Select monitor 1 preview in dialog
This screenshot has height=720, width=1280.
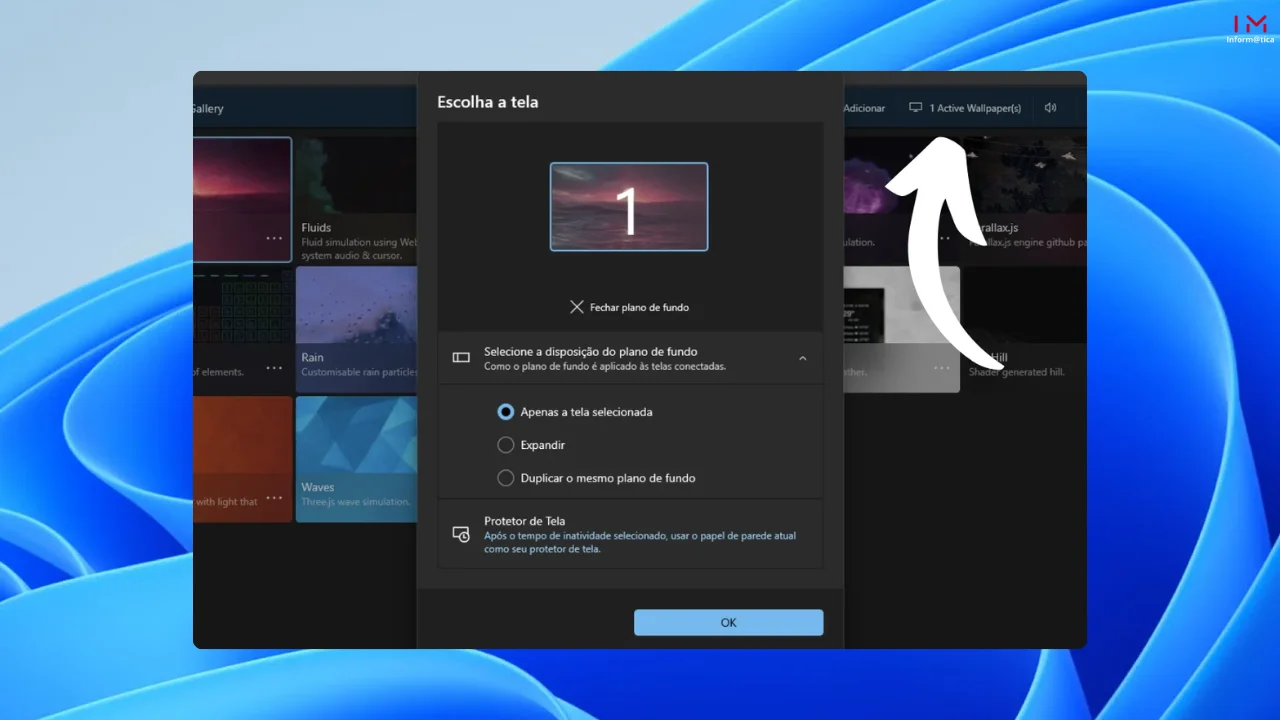click(x=629, y=207)
